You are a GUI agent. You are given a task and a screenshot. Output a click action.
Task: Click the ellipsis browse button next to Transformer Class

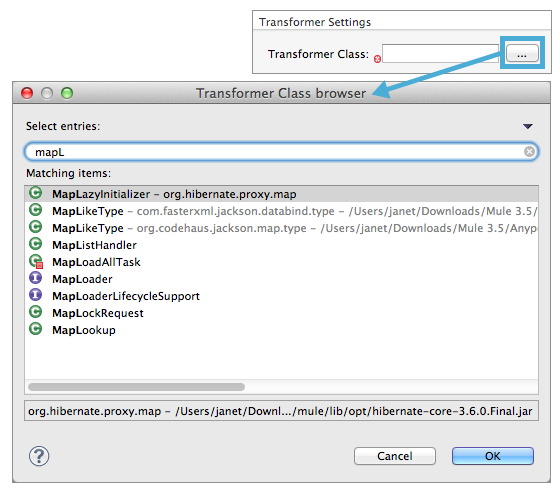521,54
